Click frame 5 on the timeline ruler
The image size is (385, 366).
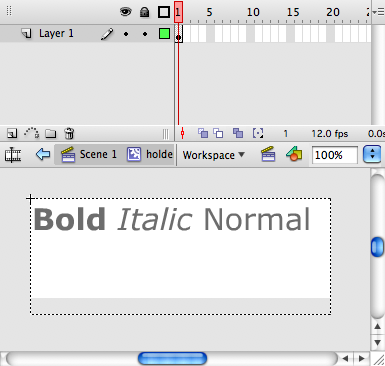coord(209,12)
